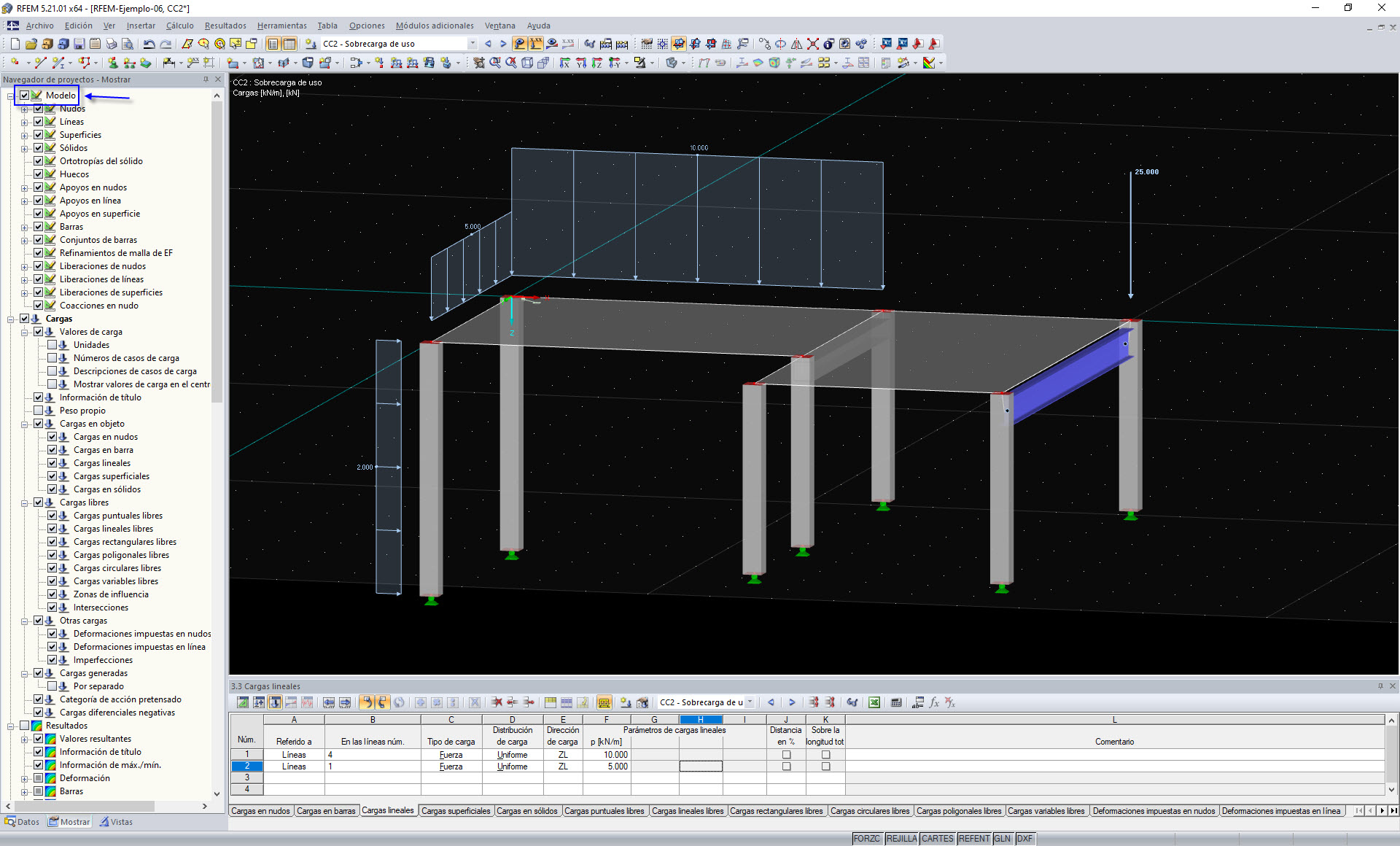Uncheck the Peso propio checkbox
The height and width of the screenshot is (846, 1400).
pos(39,411)
